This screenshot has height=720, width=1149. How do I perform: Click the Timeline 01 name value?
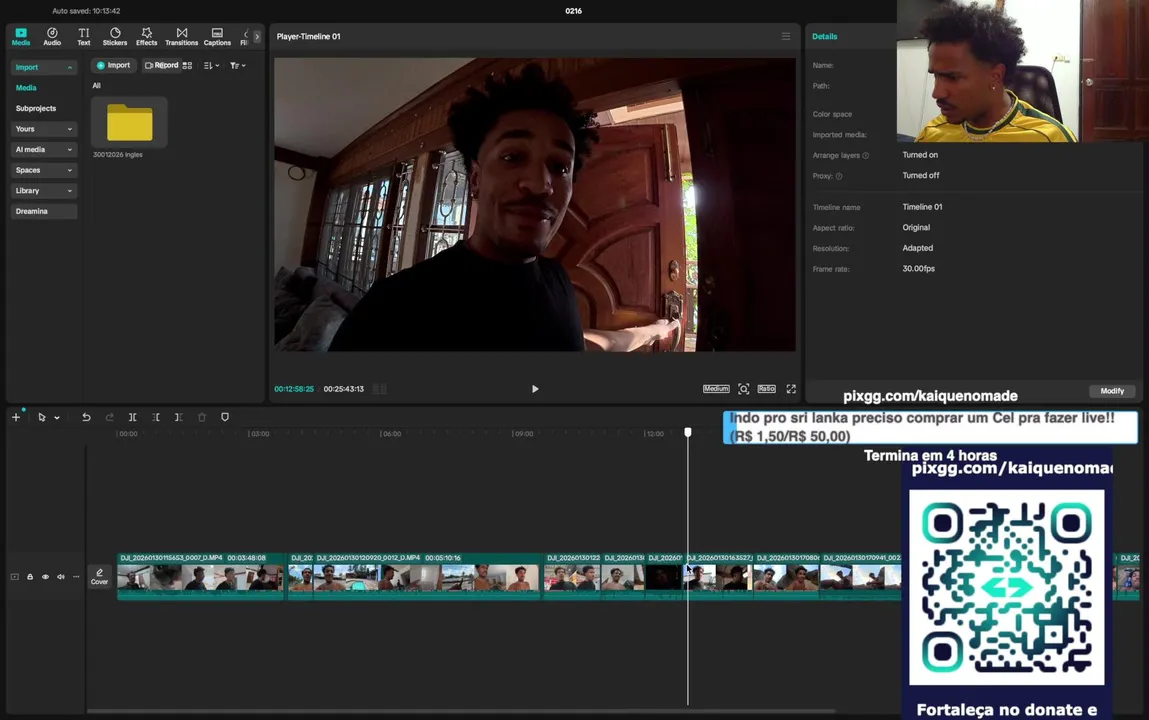click(923, 207)
